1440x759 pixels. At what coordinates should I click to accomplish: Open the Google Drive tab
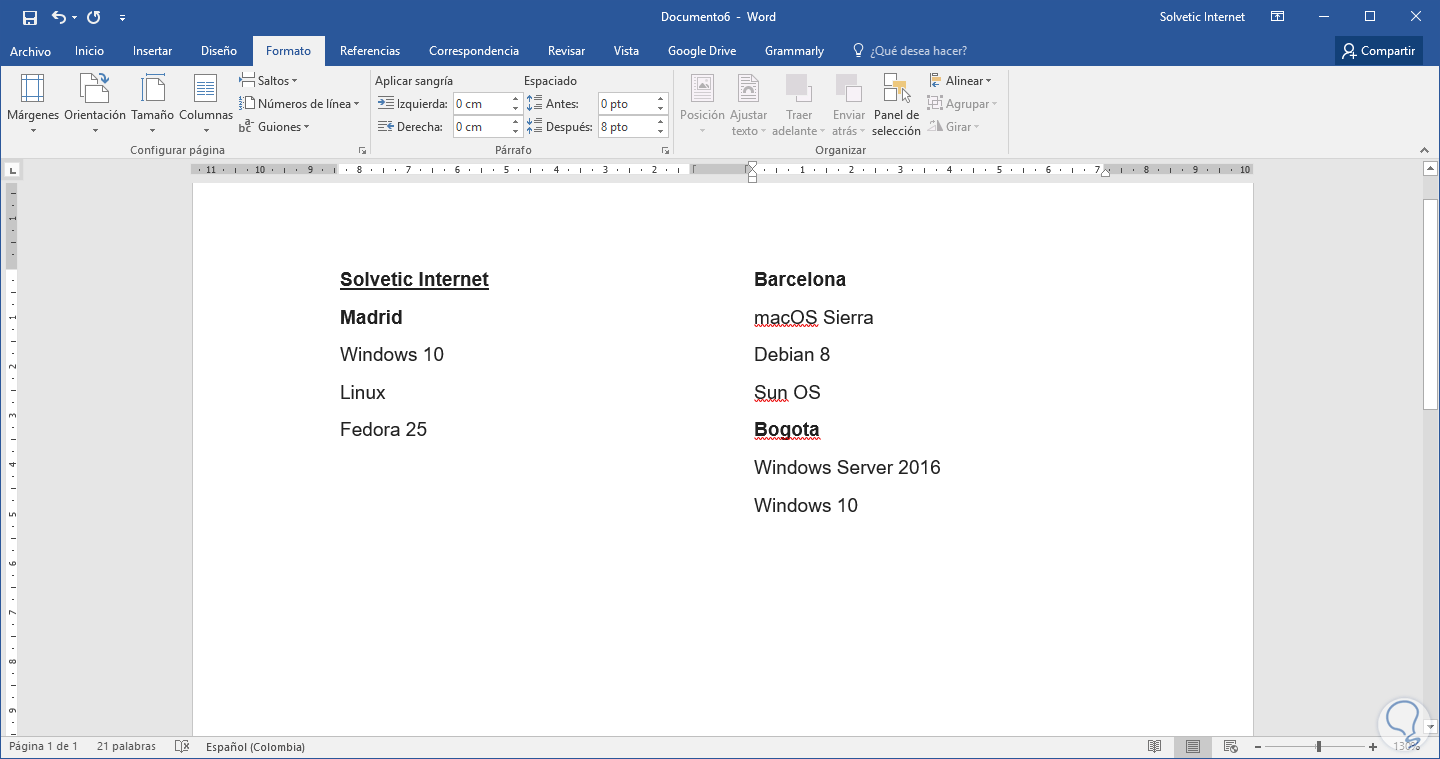(x=702, y=51)
